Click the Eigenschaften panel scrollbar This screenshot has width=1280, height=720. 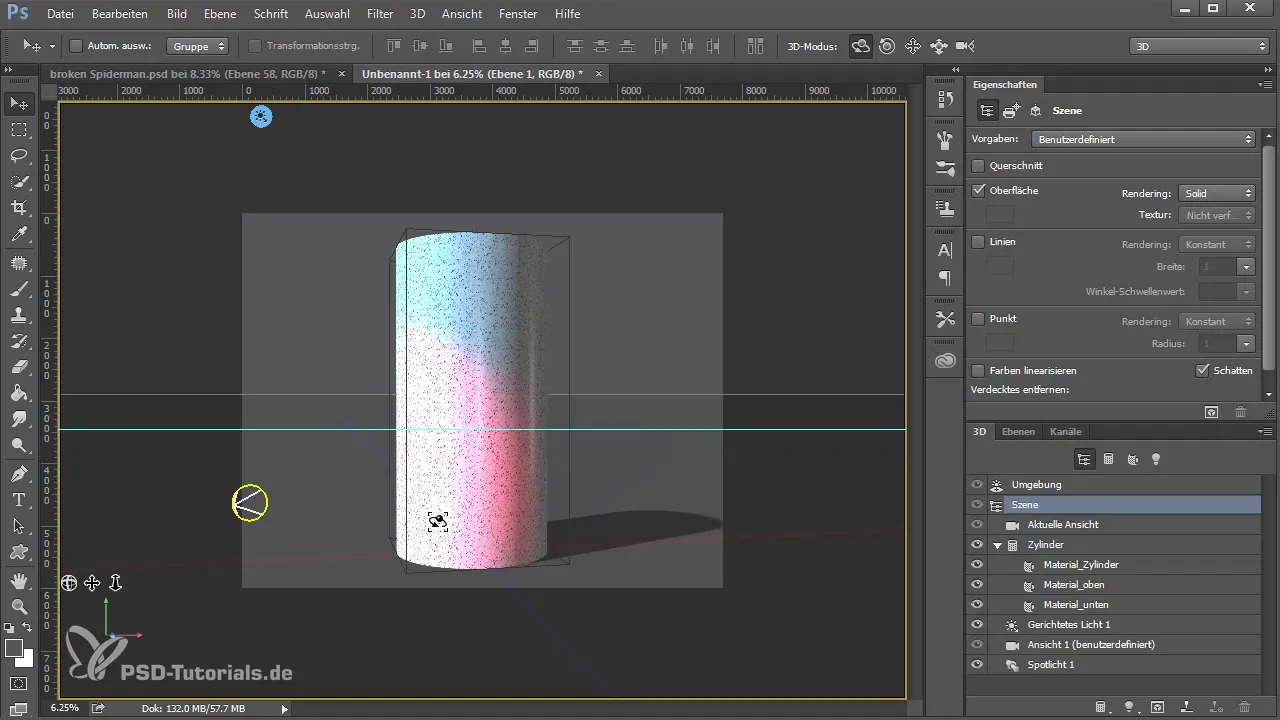pos(1268,260)
